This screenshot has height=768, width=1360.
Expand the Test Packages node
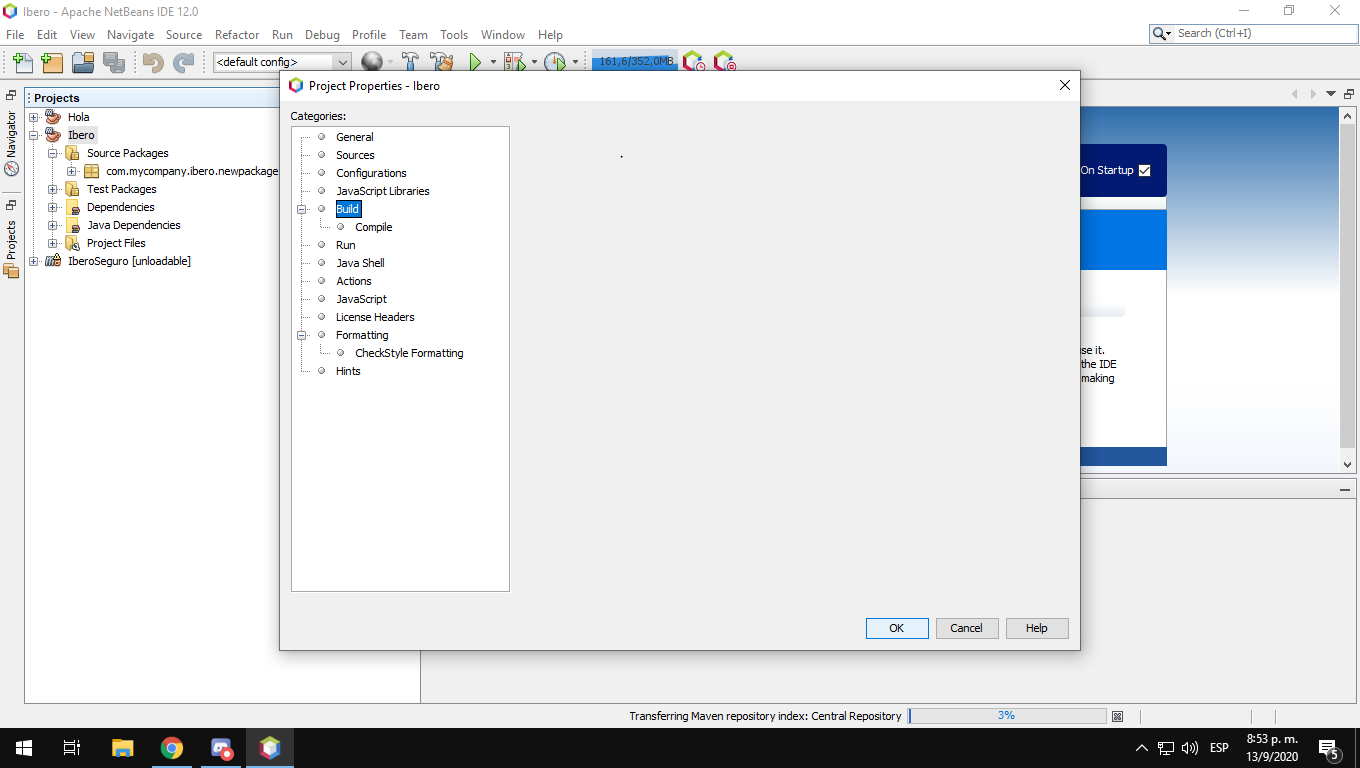pos(53,189)
